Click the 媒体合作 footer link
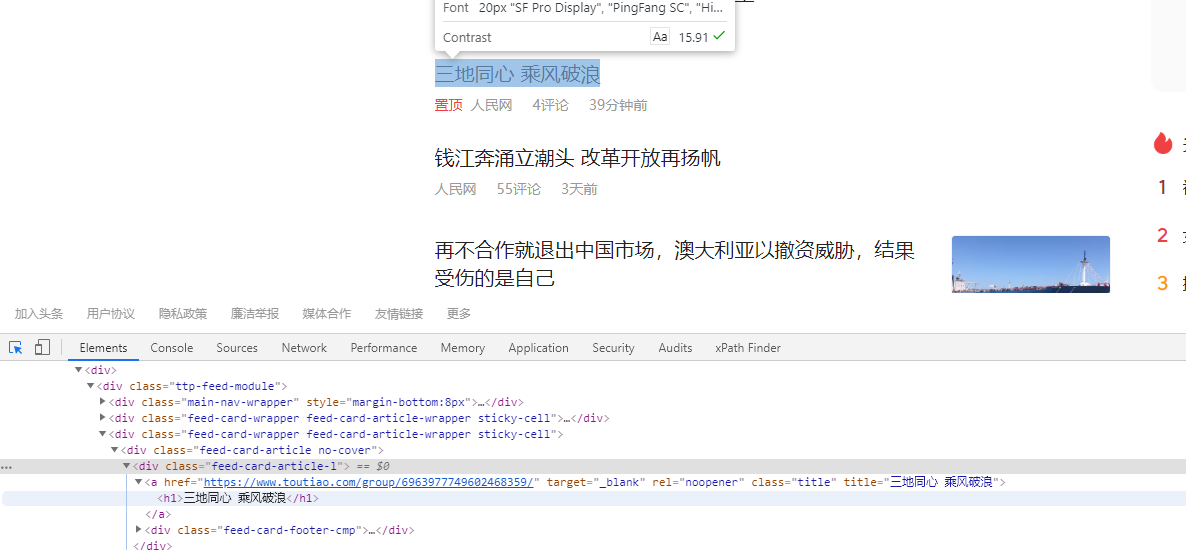Screen dimensions: 1186x550 [327, 313]
